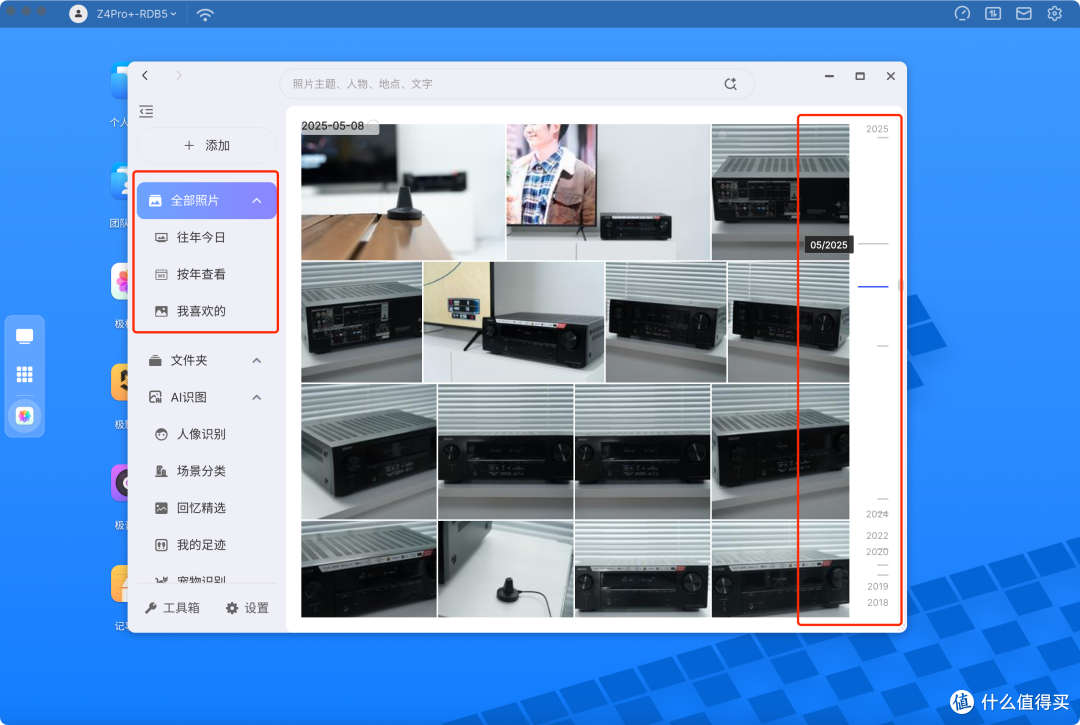Click the AI识图 icon

tap(156, 397)
